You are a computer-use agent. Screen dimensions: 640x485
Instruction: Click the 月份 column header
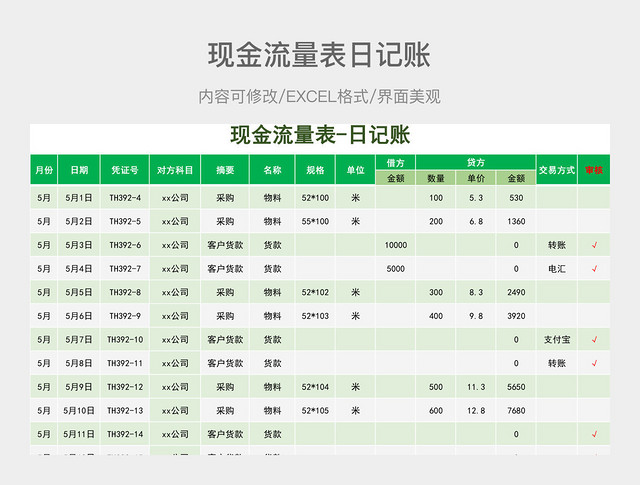click(x=44, y=169)
